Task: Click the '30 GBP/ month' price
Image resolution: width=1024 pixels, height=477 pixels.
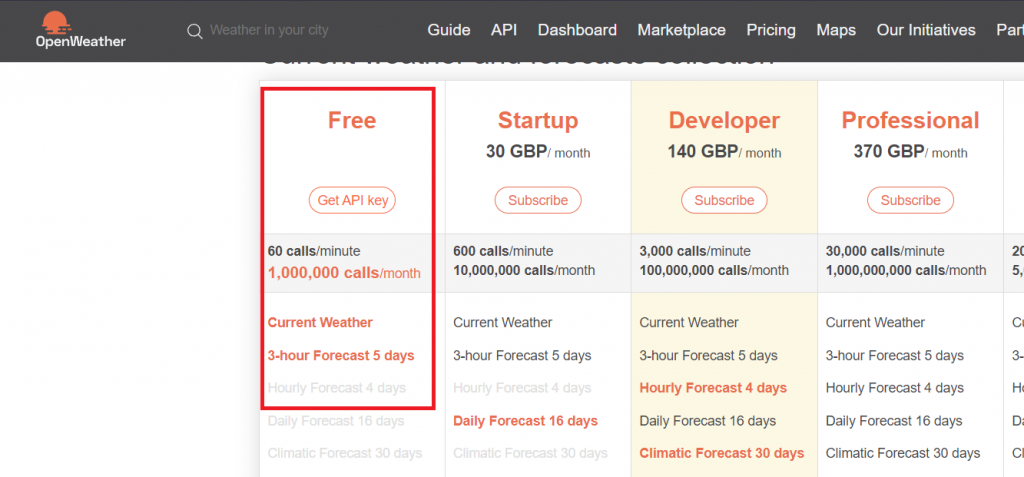Action: pyautogui.click(x=538, y=152)
